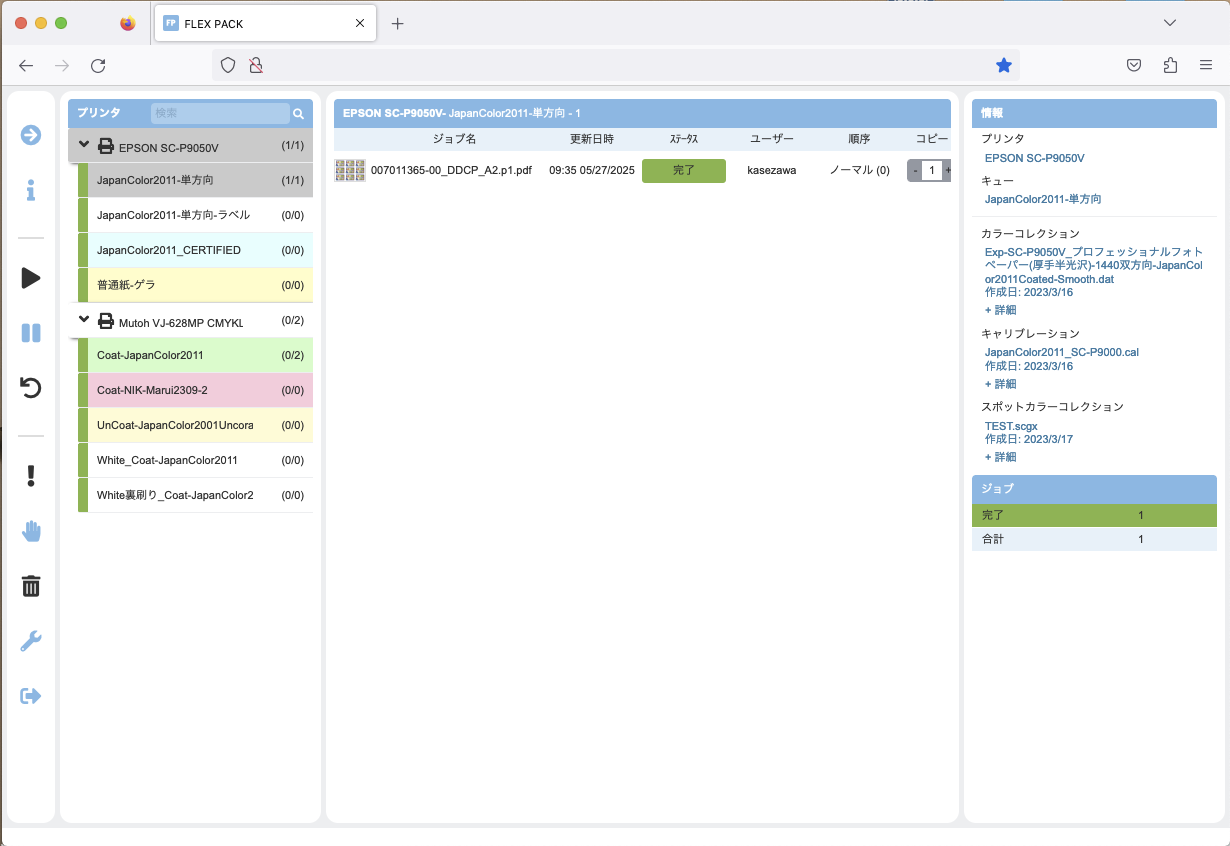Screen dimensions: 1230x846
Task: Collapse the EPSON SC-P9050V printer group
Action: tap(84, 145)
